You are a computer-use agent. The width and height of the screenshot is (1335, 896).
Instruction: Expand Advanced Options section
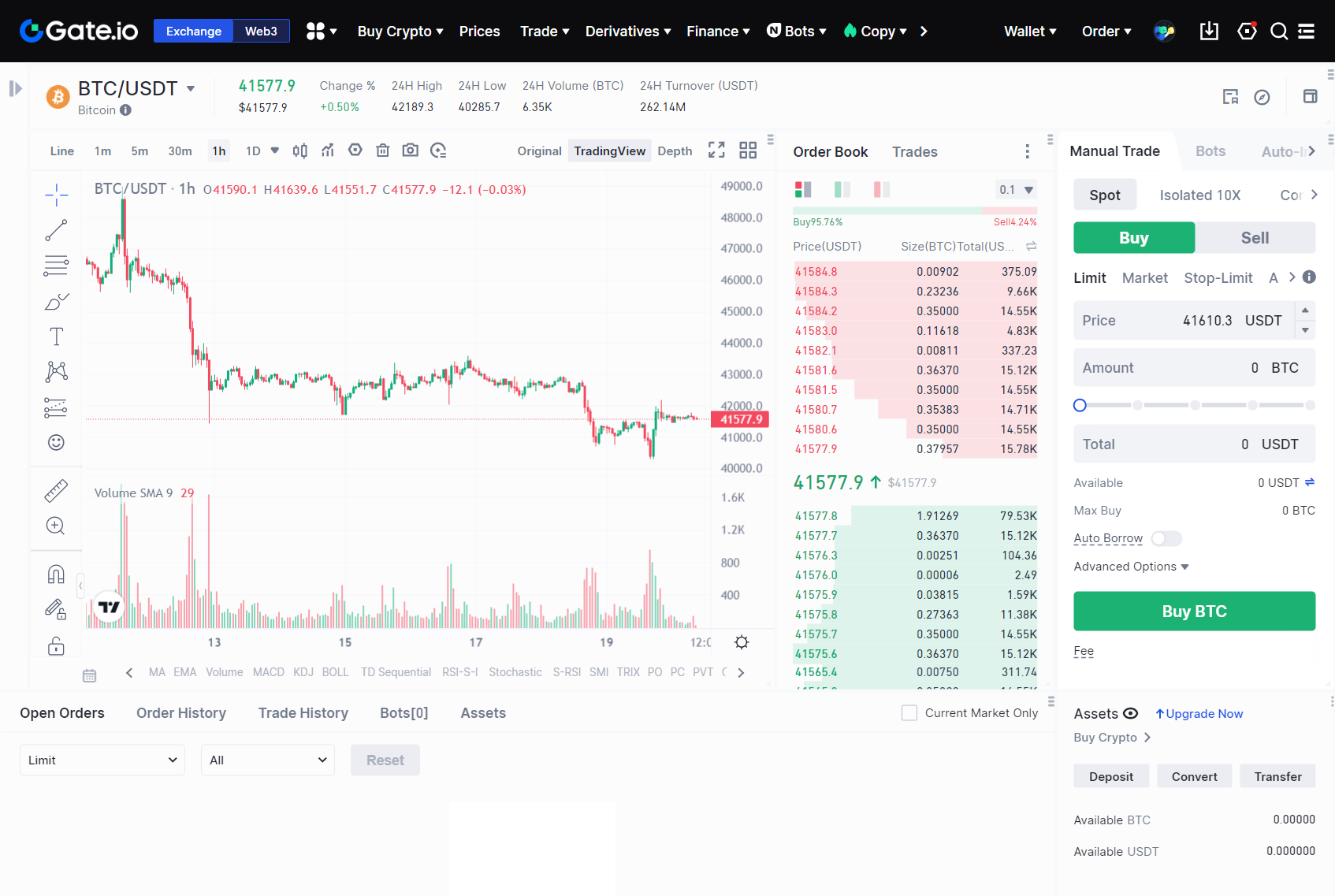(x=1131, y=567)
